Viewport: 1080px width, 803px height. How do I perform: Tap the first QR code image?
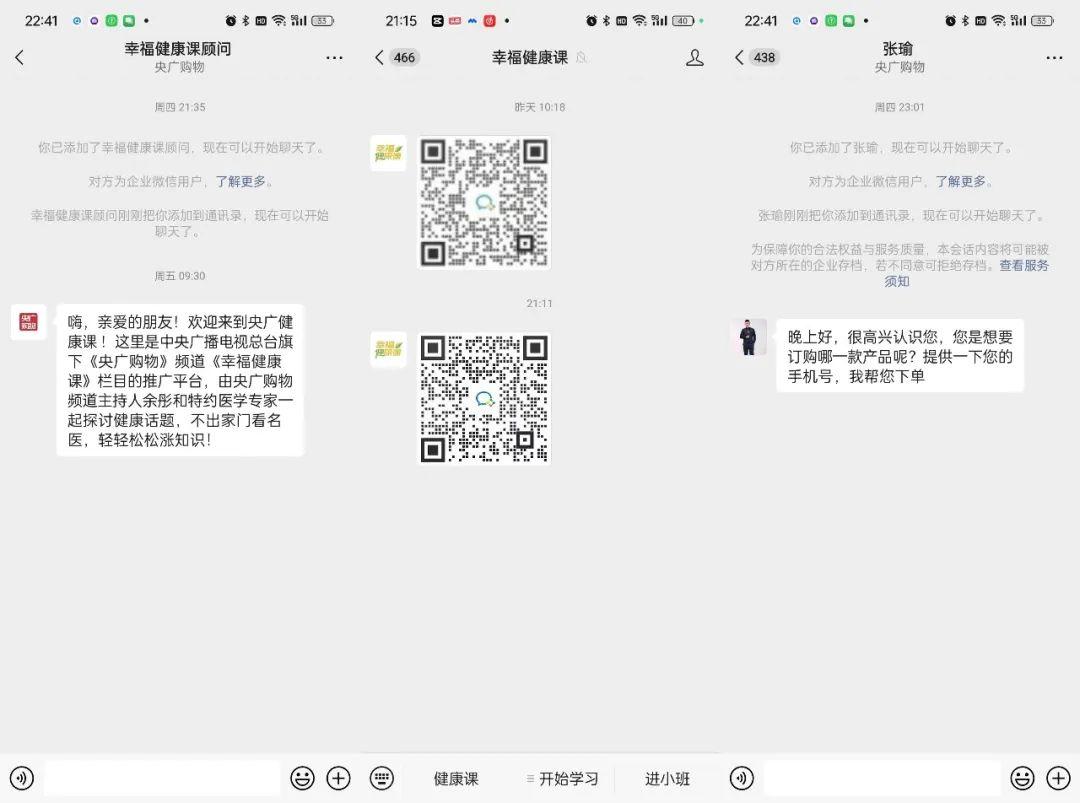pyautogui.click(x=484, y=202)
